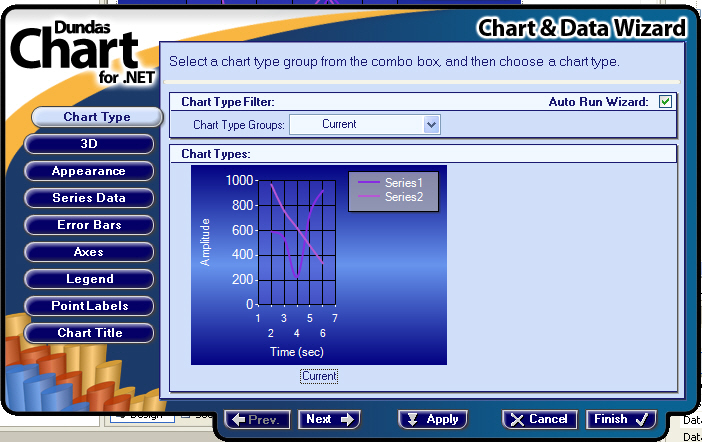Screen dimensions: 702x442
Task: Finish the wizard
Action: click(621, 420)
